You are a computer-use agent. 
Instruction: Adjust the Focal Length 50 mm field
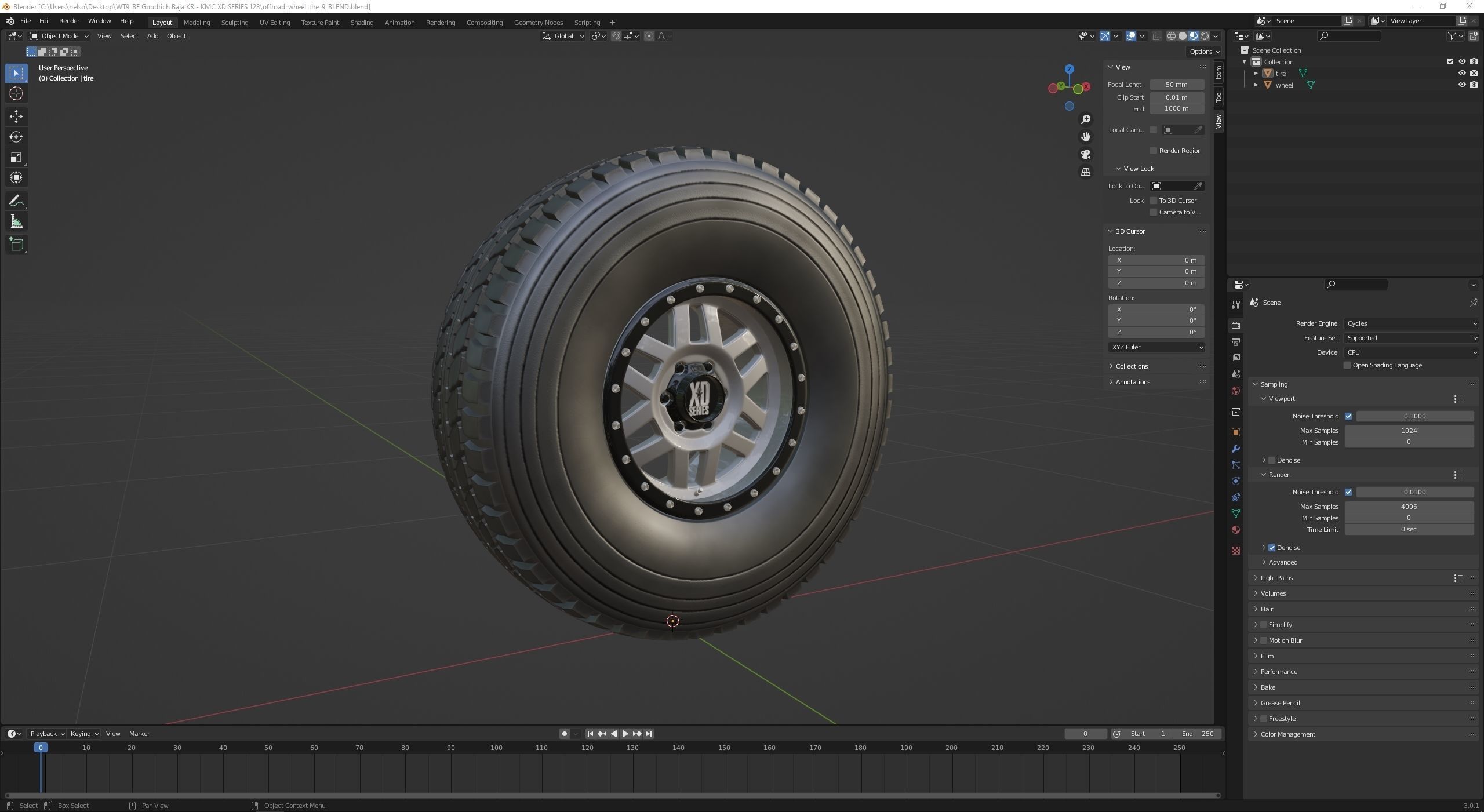[1177, 85]
